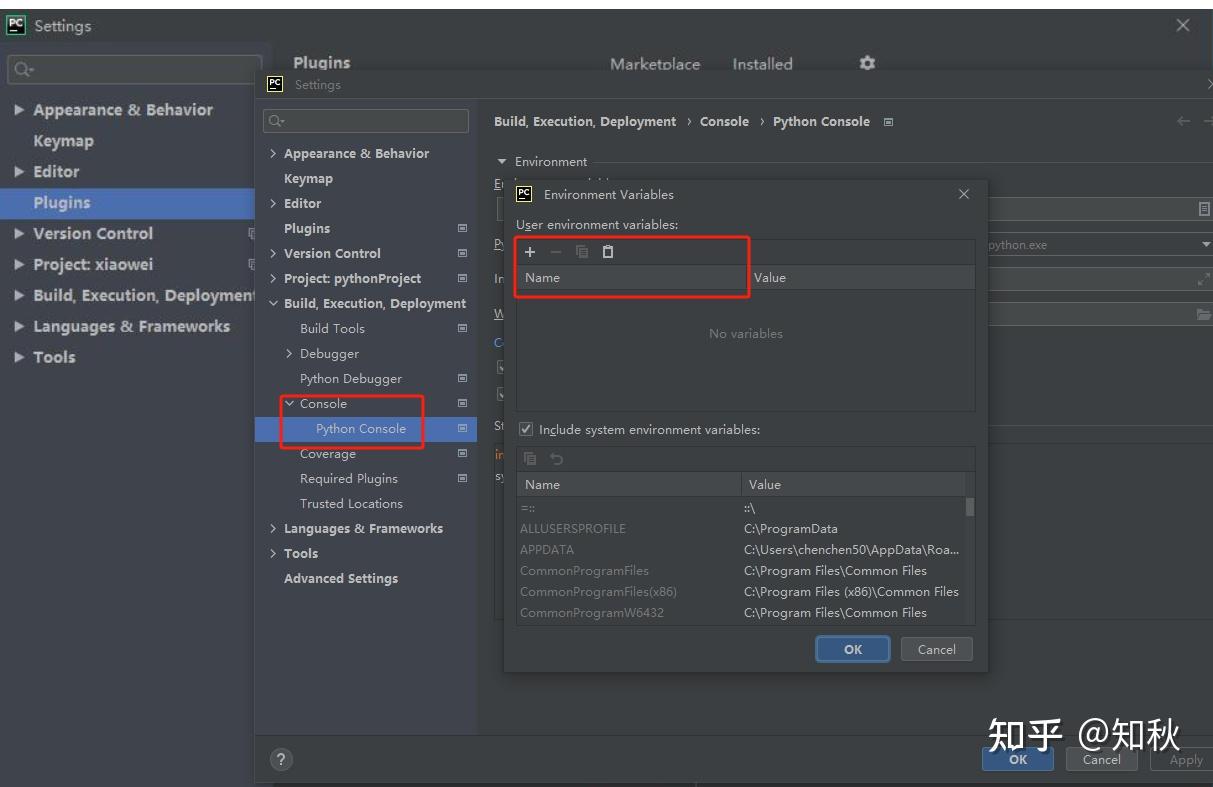Click OK in the Settings dialog footer

click(1018, 759)
